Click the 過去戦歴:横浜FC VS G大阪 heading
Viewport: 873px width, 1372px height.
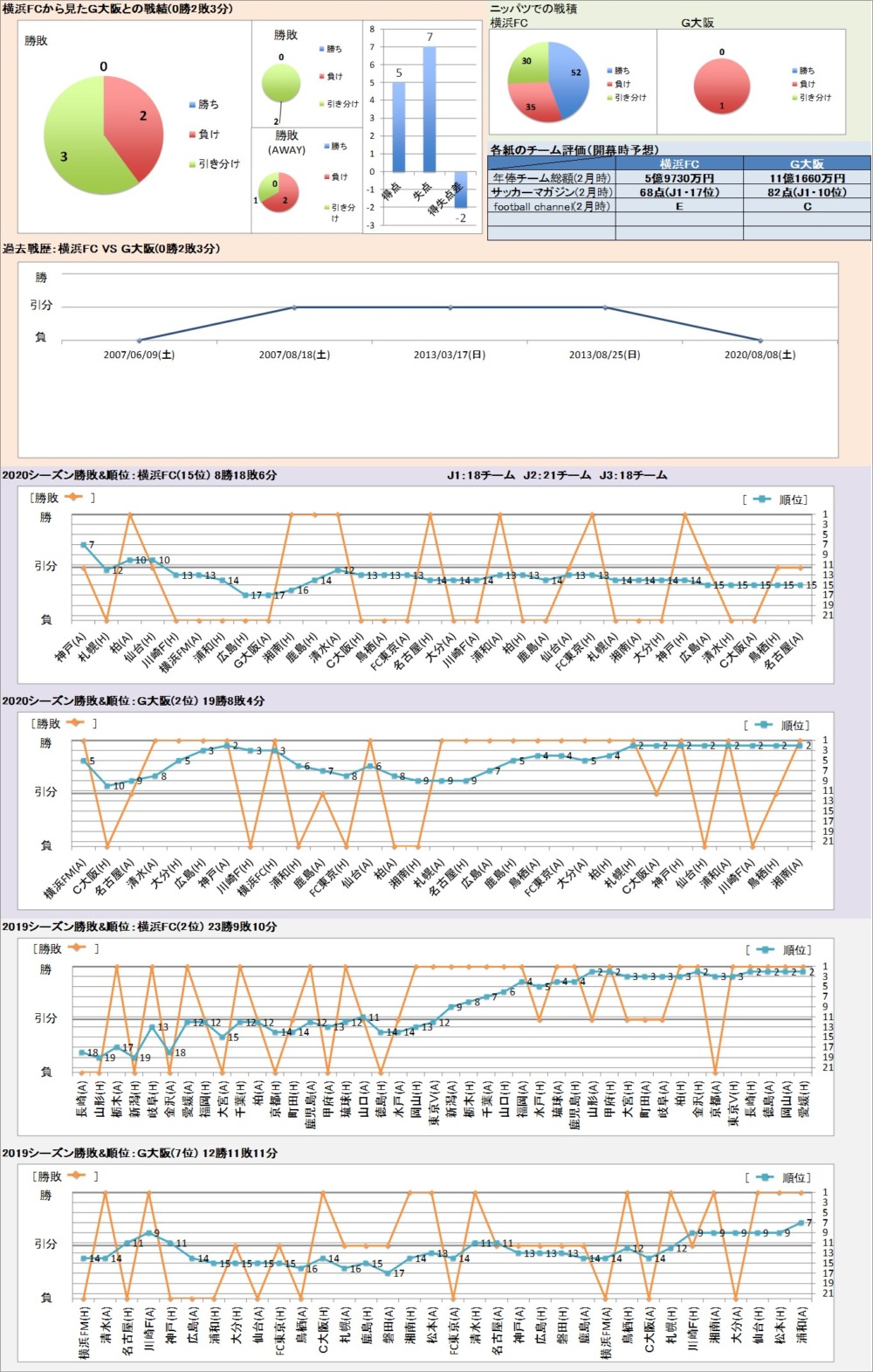click(x=112, y=249)
